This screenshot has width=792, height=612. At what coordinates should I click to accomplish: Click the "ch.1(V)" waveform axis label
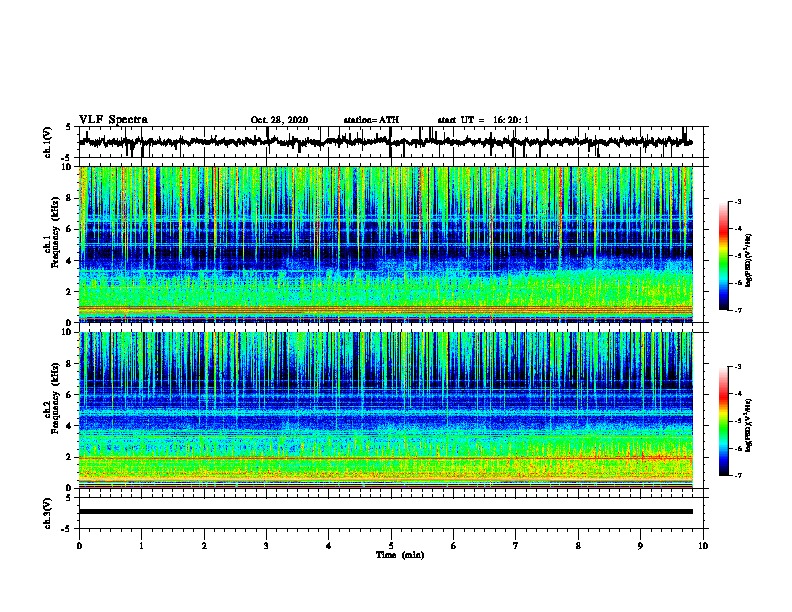coord(48,142)
